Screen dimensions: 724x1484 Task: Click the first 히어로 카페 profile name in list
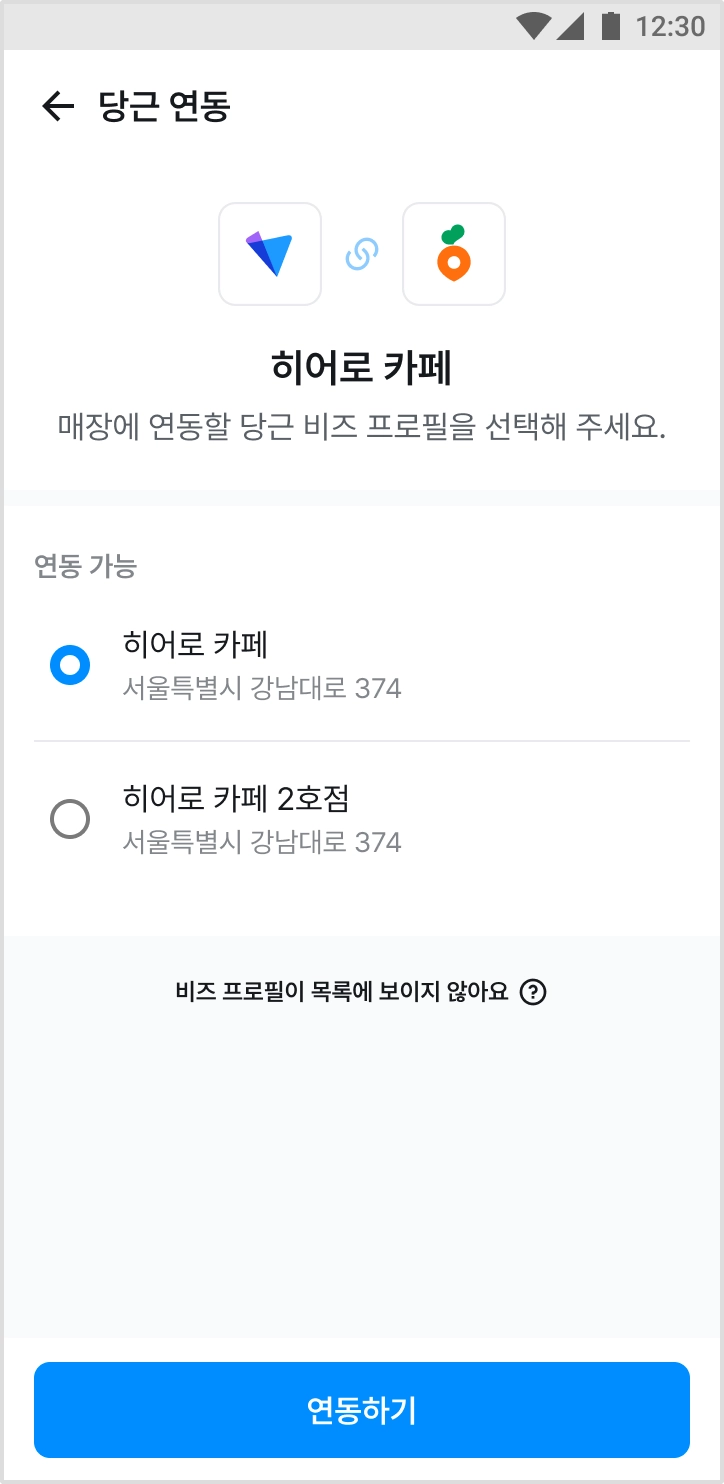tap(195, 644)
